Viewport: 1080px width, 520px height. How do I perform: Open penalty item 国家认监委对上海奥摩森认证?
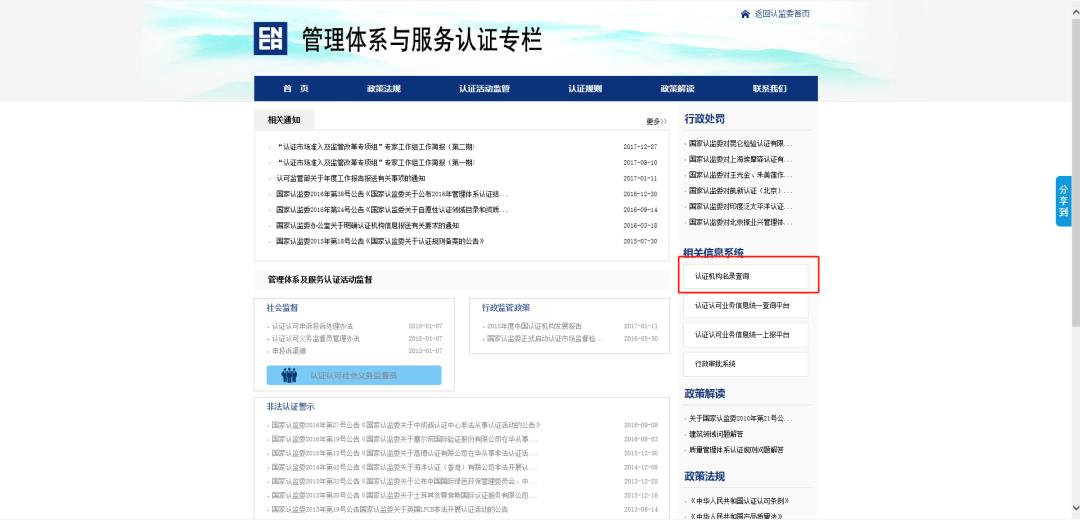click(741, 159)
